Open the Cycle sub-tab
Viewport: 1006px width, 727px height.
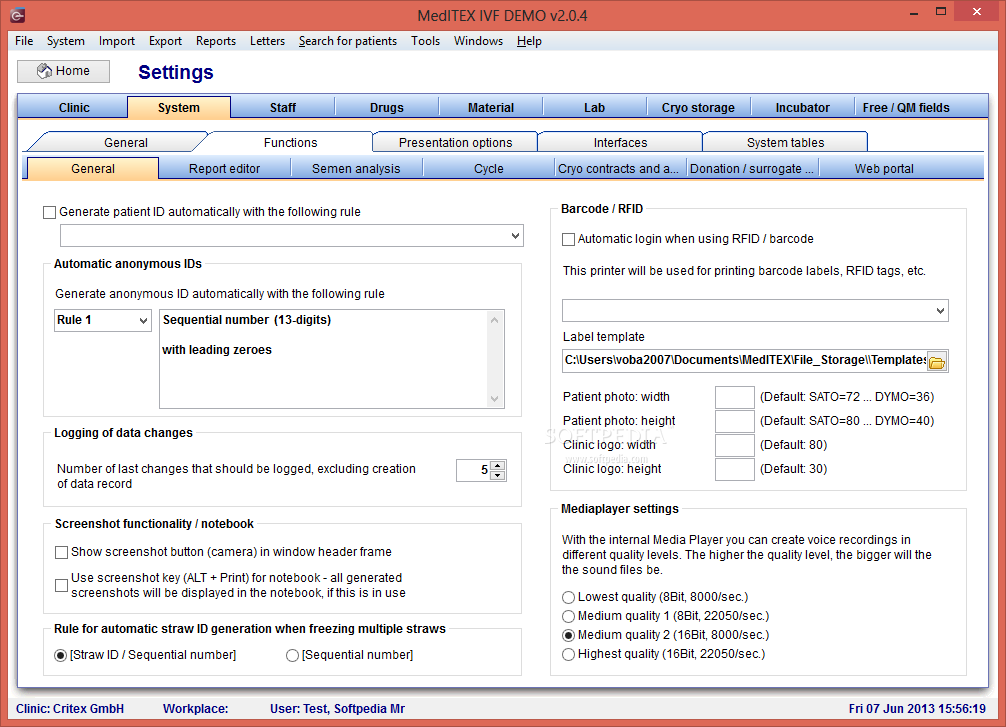[489, 169]
